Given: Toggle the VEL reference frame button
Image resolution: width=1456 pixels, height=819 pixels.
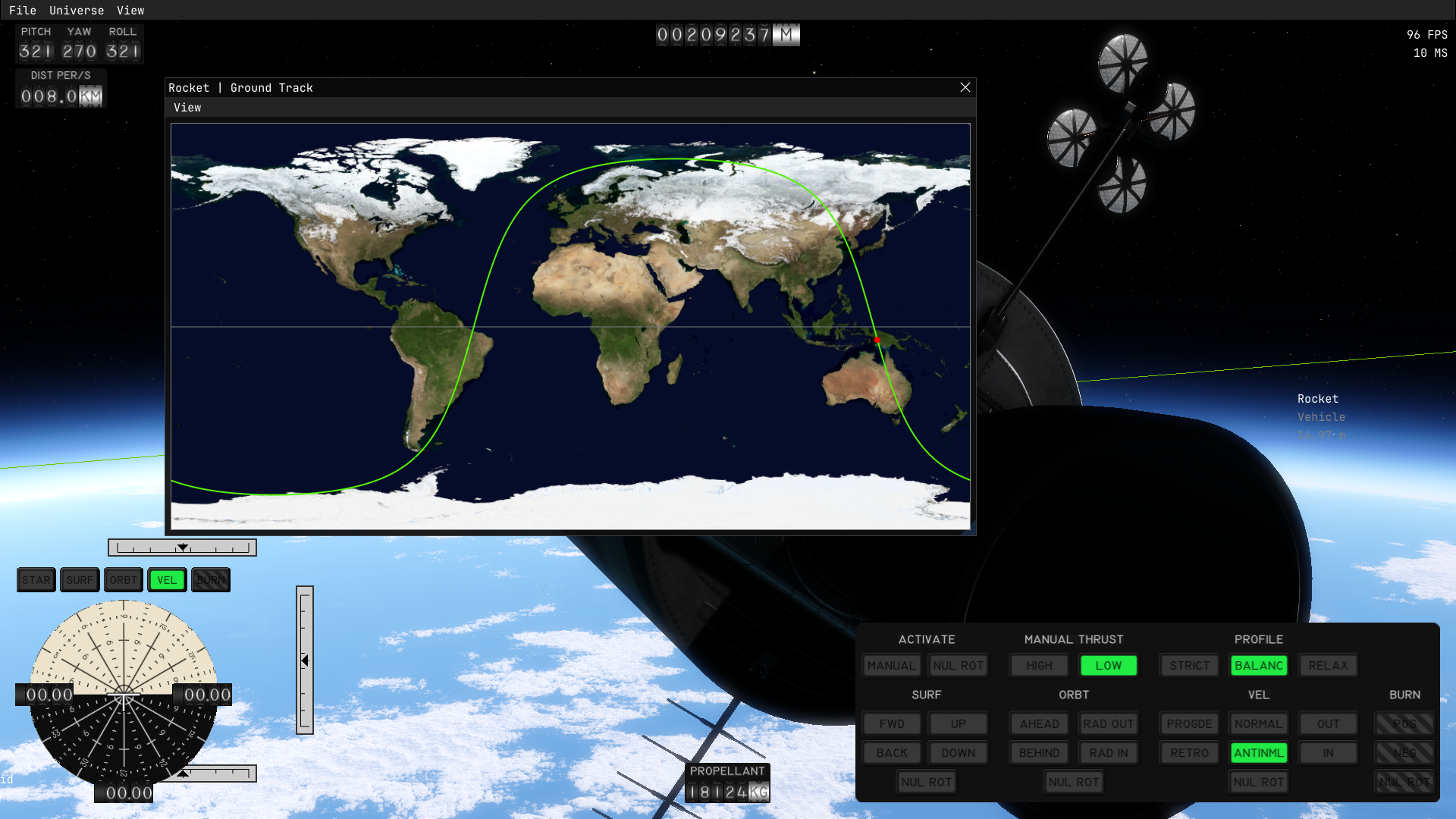Looking at the screenshot, I should (167, 580).
